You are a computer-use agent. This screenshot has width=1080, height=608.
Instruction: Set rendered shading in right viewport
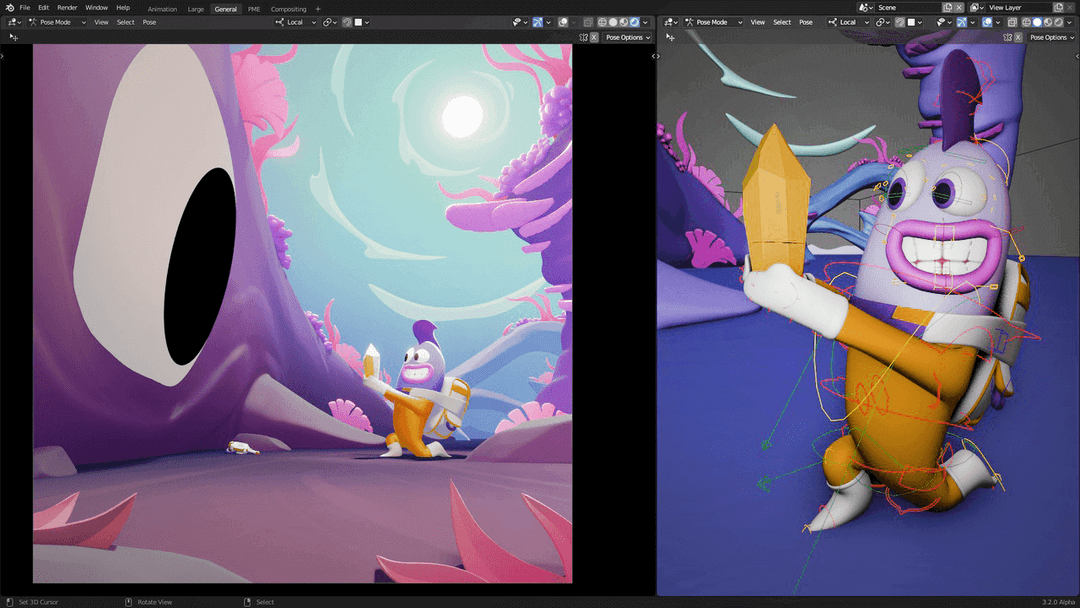pyautogui.click(x=1059, y=22)
